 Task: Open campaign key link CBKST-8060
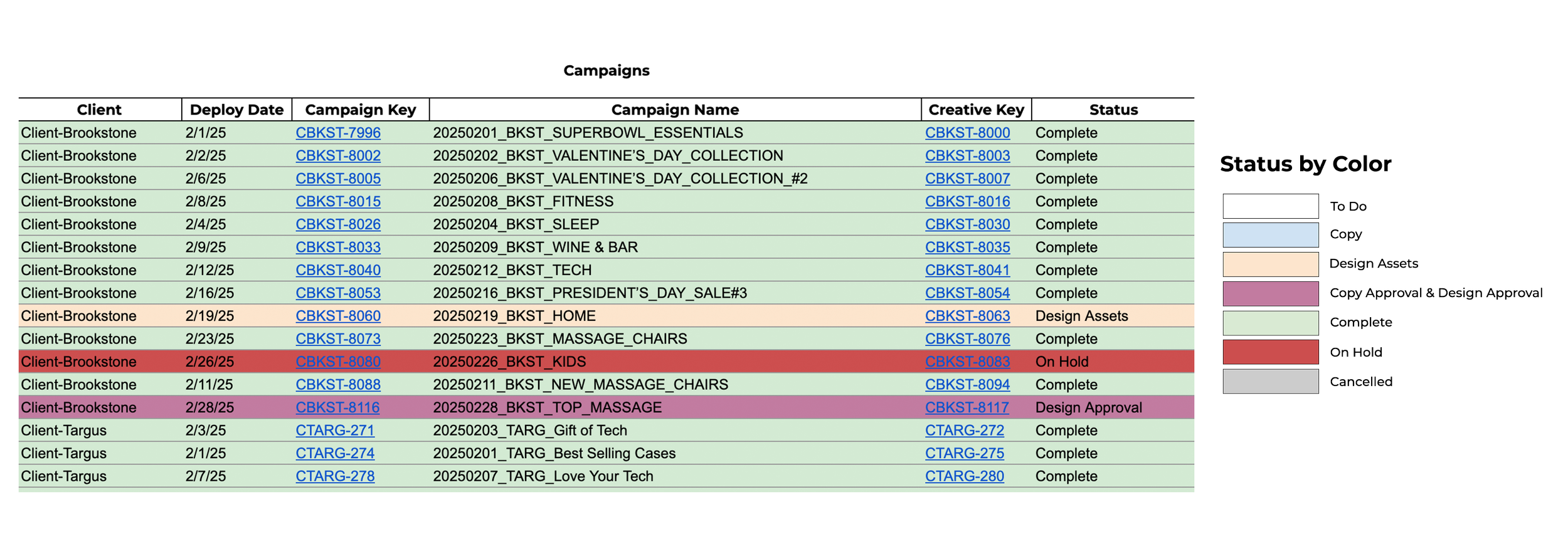coord(338,316)
